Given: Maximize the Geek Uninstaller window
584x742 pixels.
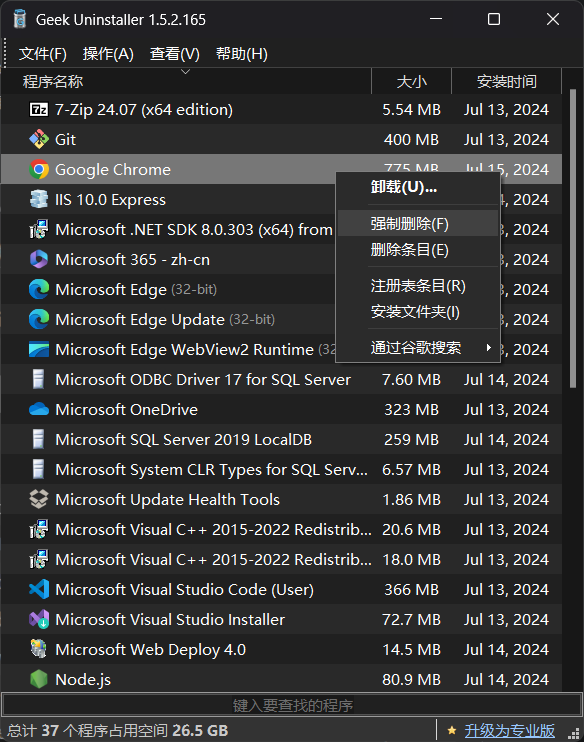Looking at the screenshot, I should [x=494, y=19].
